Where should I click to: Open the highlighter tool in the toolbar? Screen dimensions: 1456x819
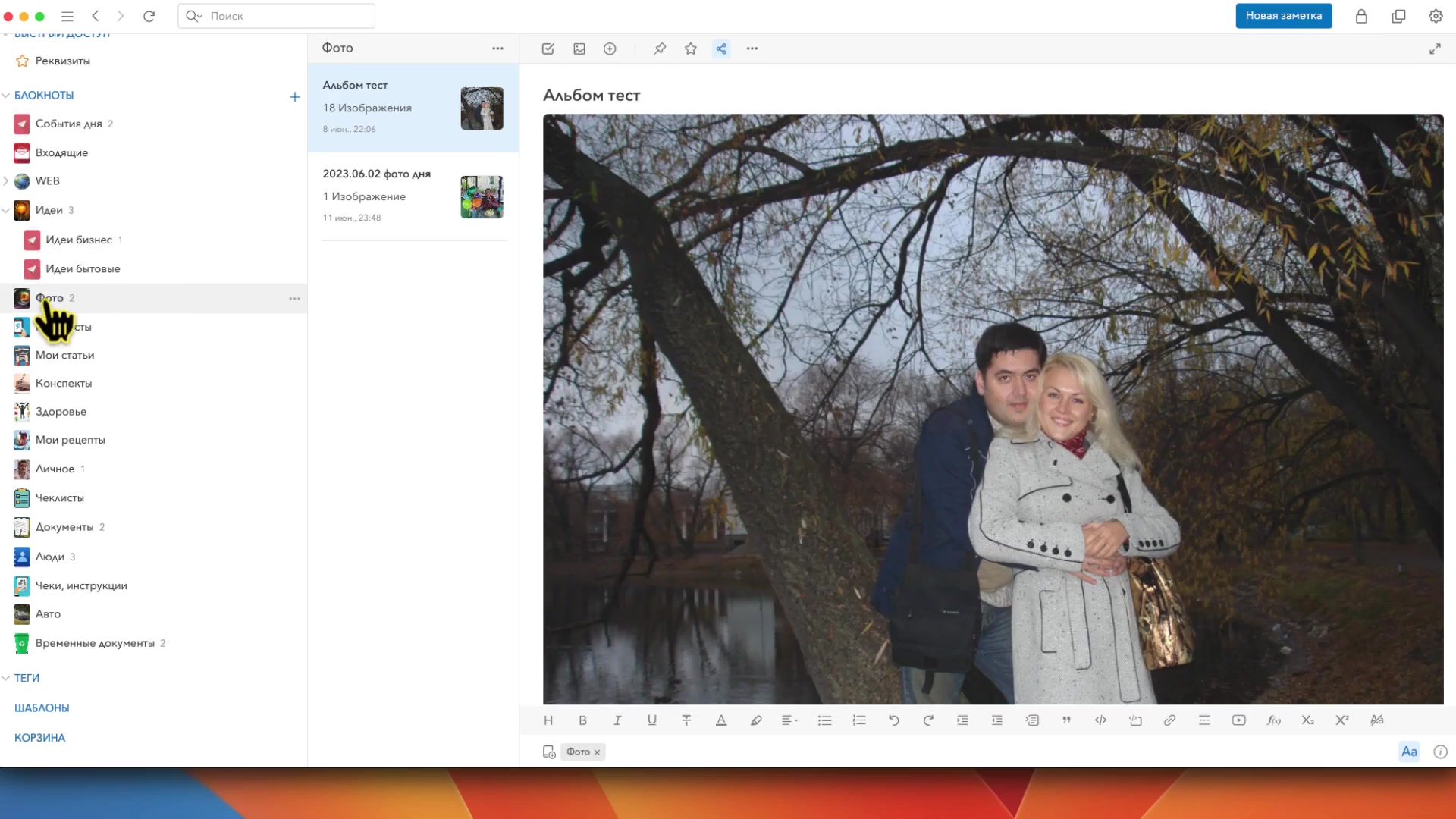756,720
